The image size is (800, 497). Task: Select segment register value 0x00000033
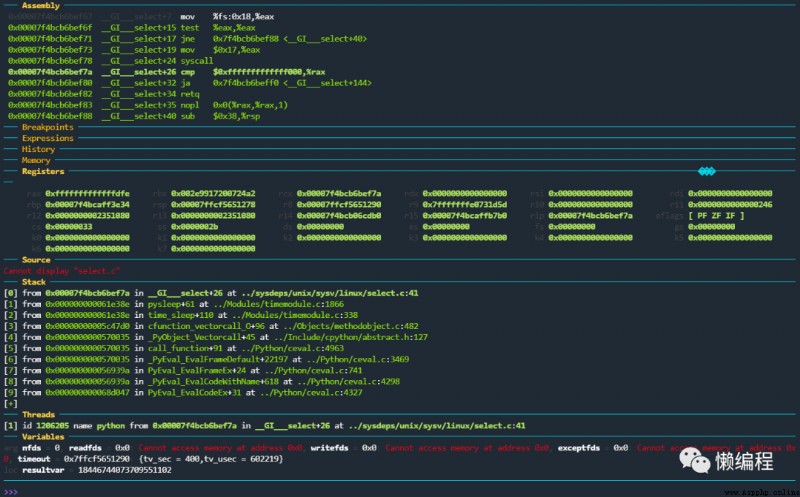click(x=69, y=227)
